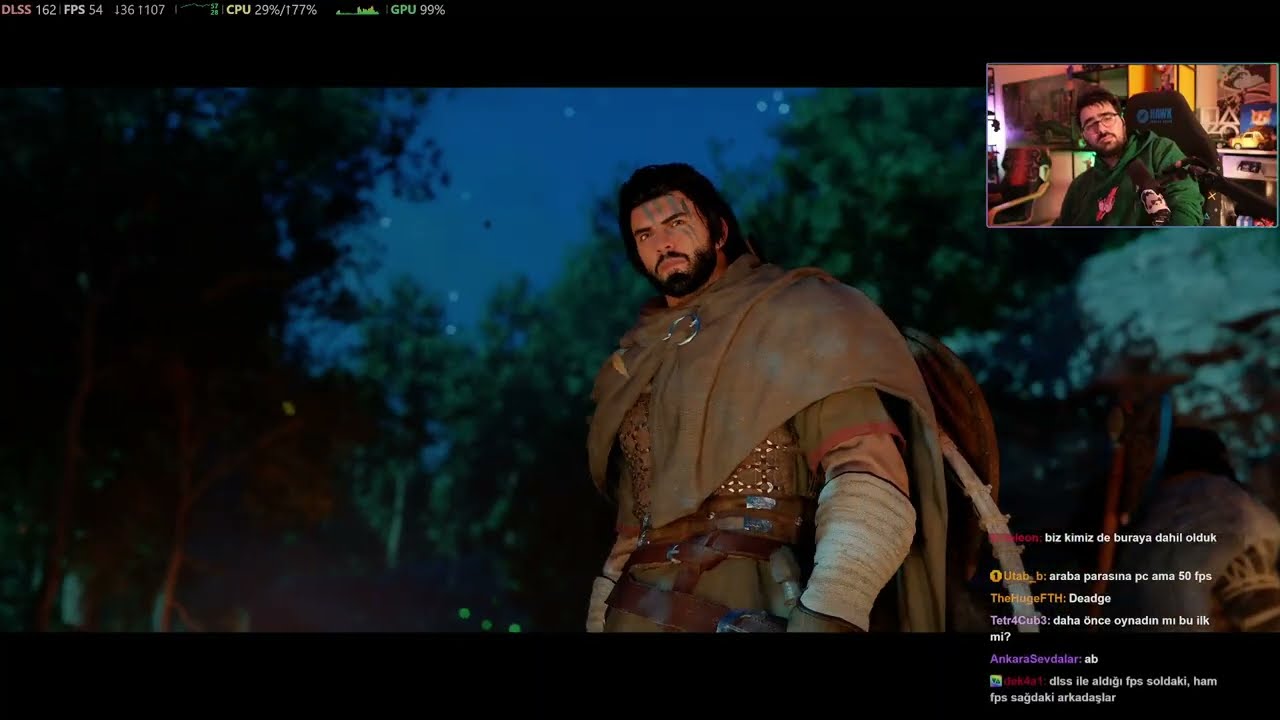1280x720 pixels.
Task: Click the DLSS 162 overlay readout
Action: [28, 10]
